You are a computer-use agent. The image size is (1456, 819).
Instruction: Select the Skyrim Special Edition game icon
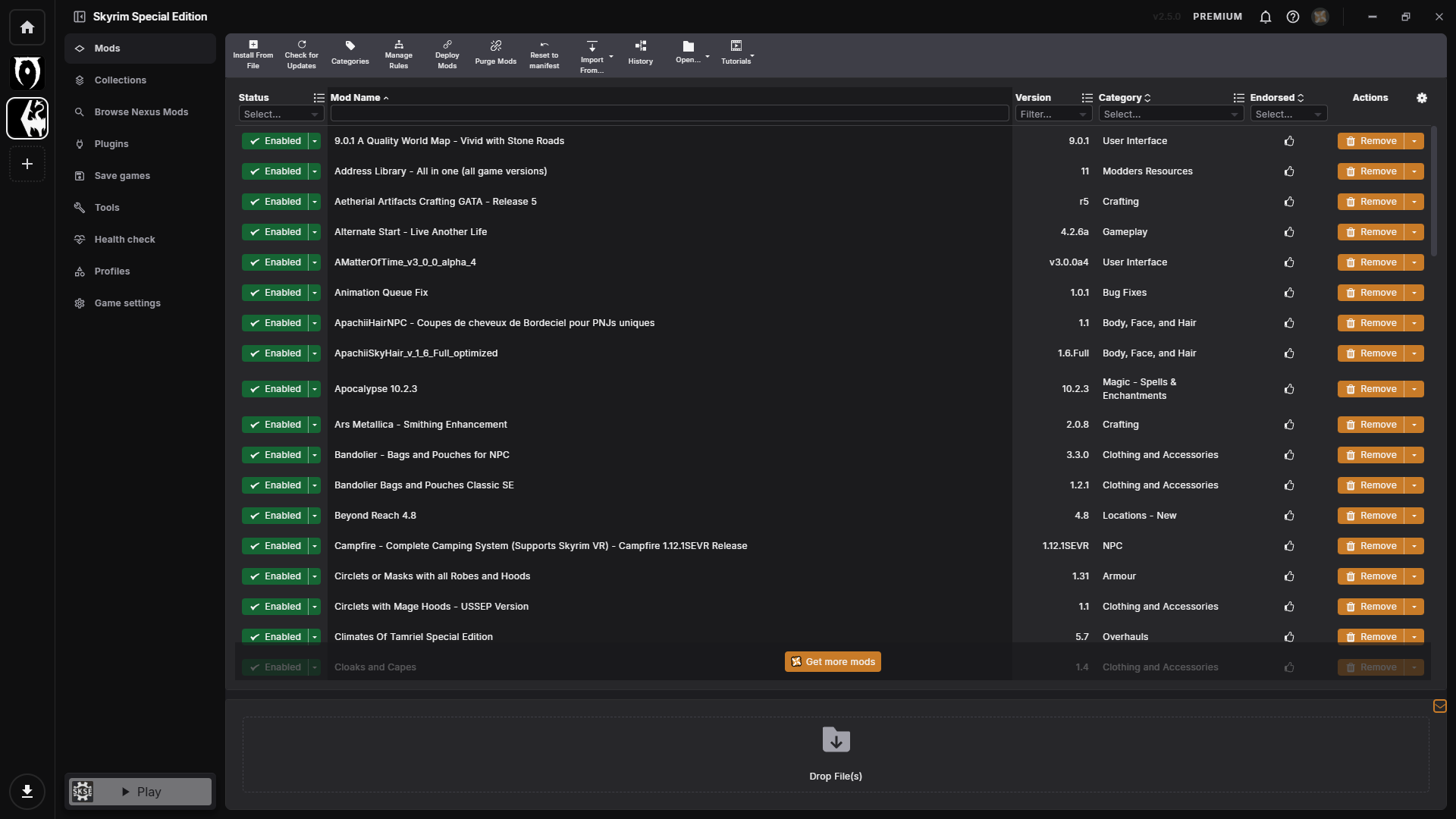click(x=27, y=118)
